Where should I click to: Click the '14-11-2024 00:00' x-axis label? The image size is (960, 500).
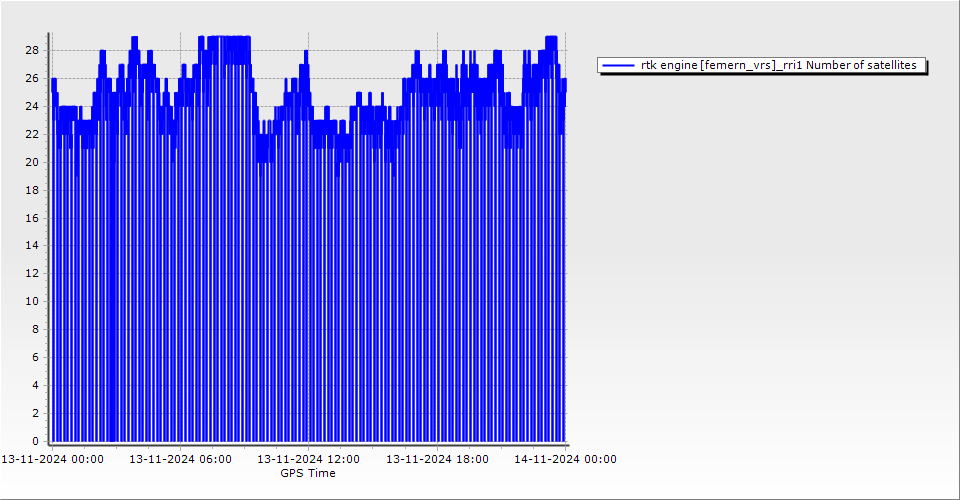coord(565,460)
